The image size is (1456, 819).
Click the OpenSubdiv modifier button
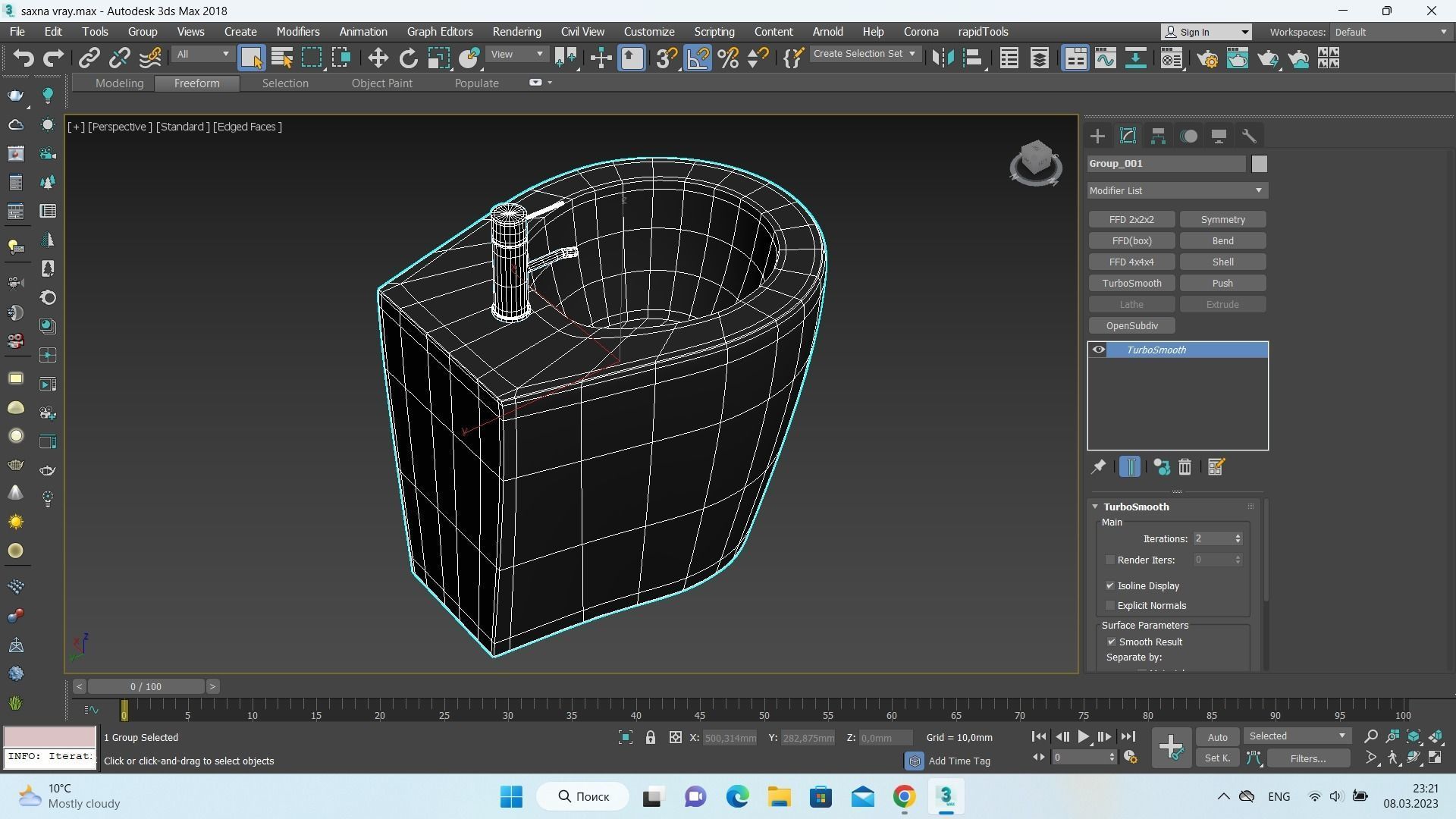(1131, 325)
